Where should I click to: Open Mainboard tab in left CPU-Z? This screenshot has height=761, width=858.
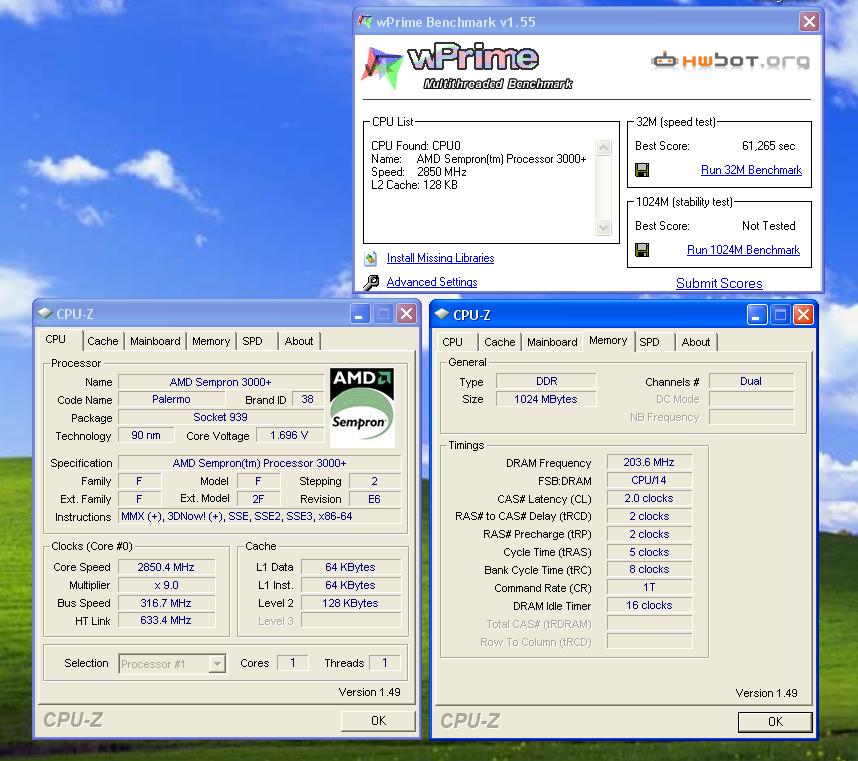[155, 341]
